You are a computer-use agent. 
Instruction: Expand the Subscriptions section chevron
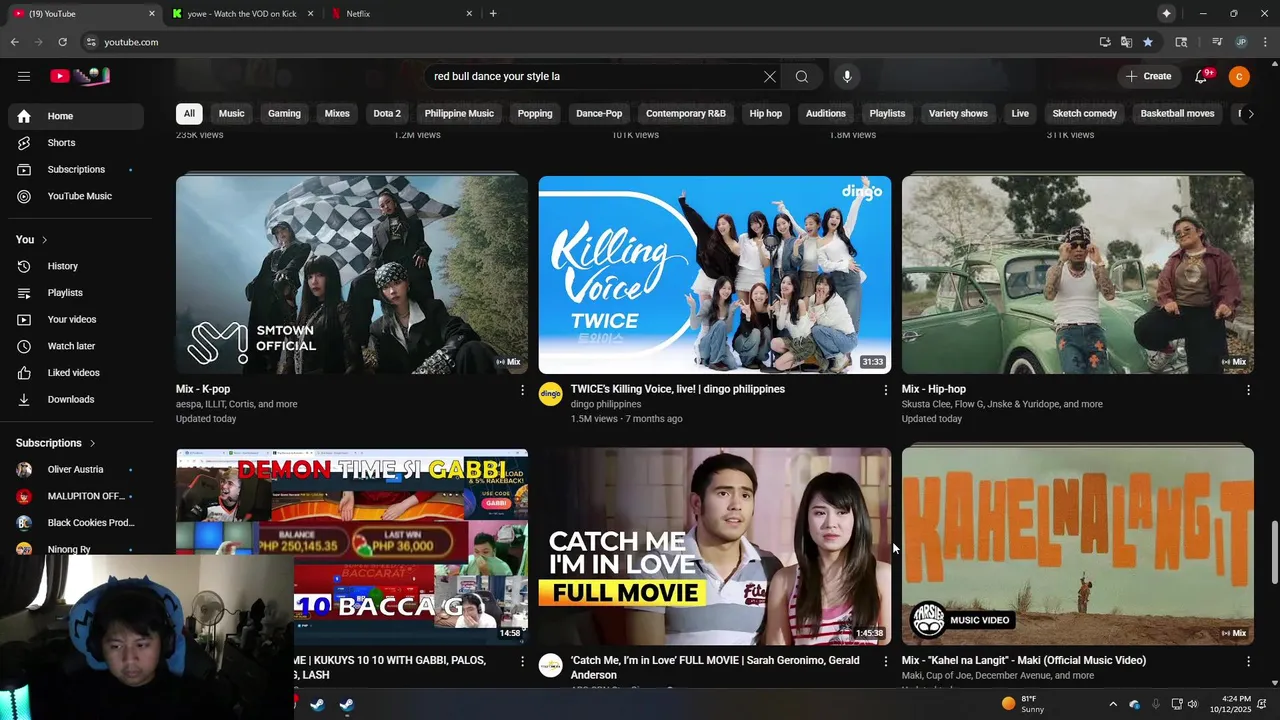click(93, 443)
